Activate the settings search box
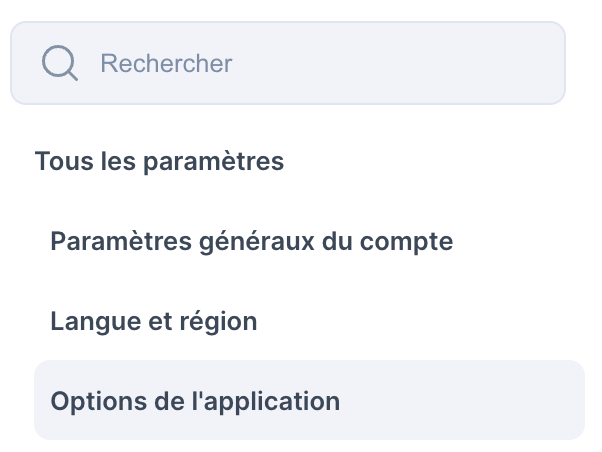This screenshot has width=602, height=452. (x=288, y=63)
